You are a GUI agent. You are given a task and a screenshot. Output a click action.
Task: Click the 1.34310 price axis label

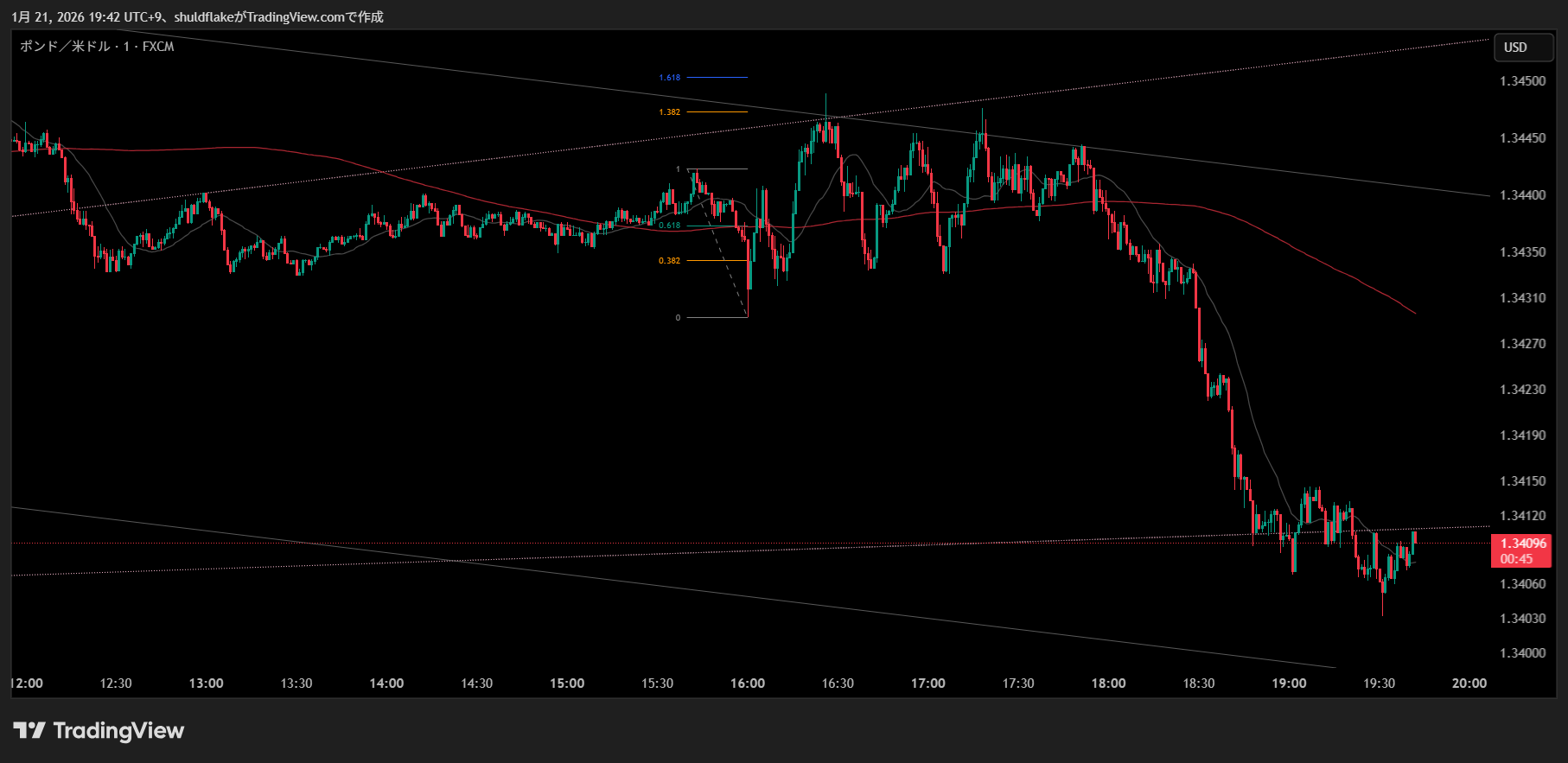[x=1522, y=298]
